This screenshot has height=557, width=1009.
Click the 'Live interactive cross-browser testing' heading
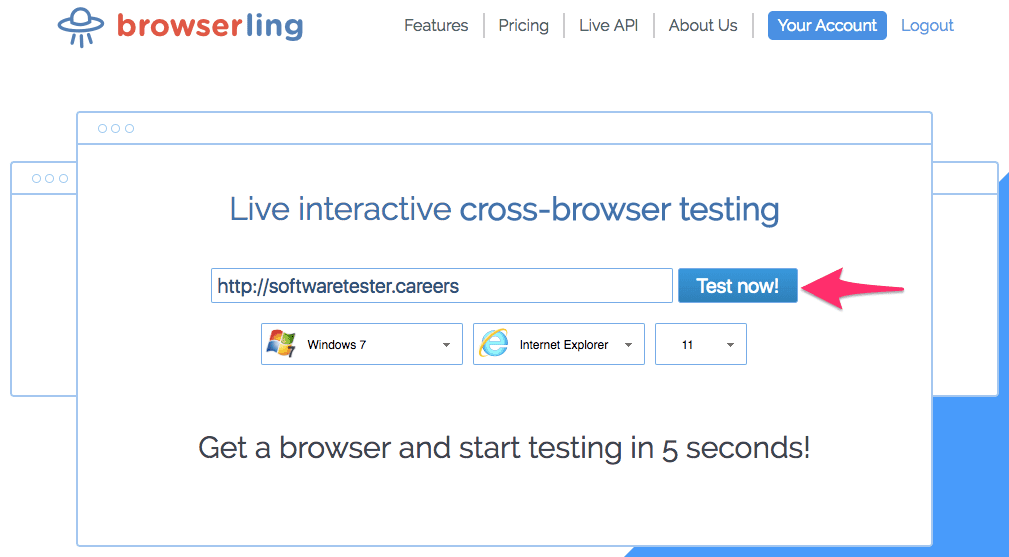click(504, 210)
